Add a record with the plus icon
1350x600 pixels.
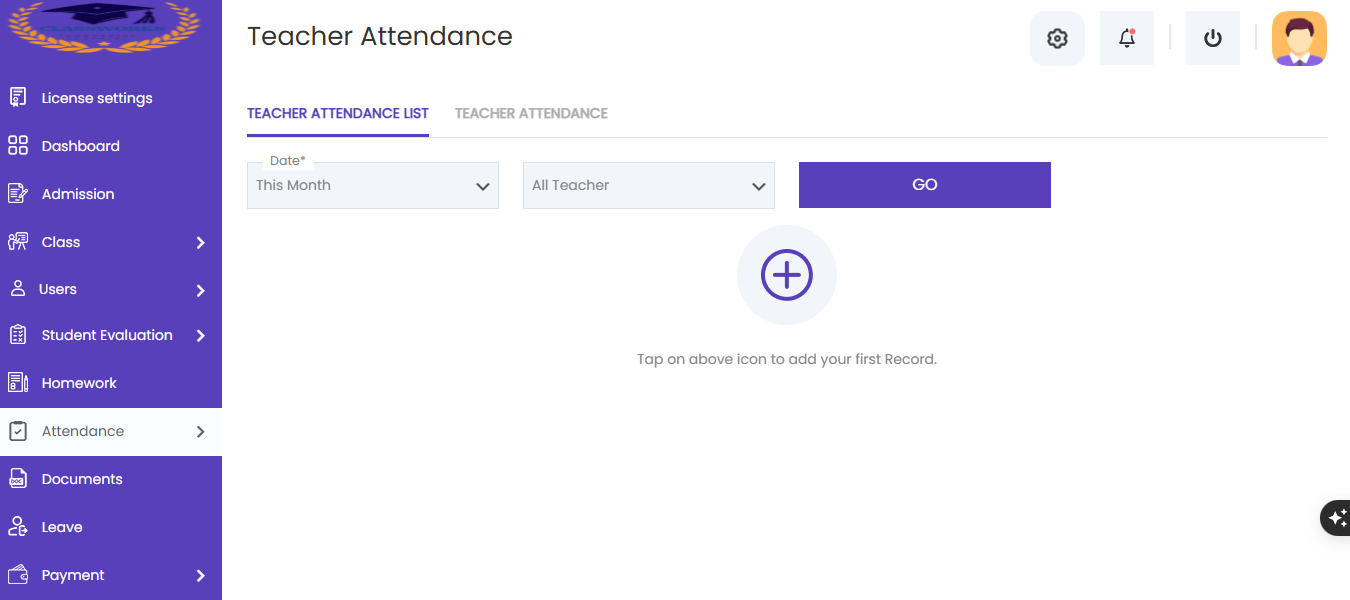coord(787,275)
